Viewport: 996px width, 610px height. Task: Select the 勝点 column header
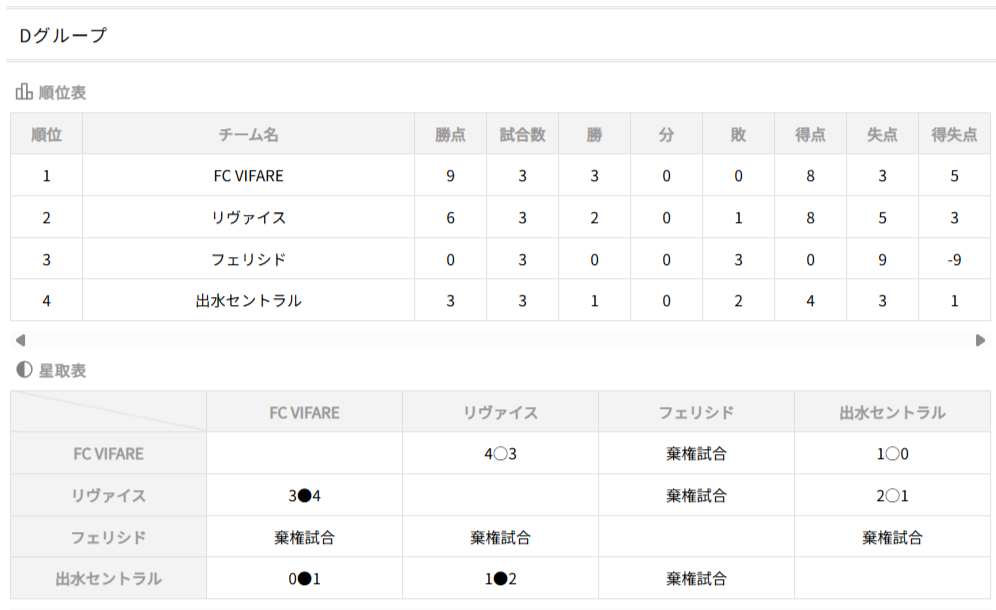tap(450, 134)
